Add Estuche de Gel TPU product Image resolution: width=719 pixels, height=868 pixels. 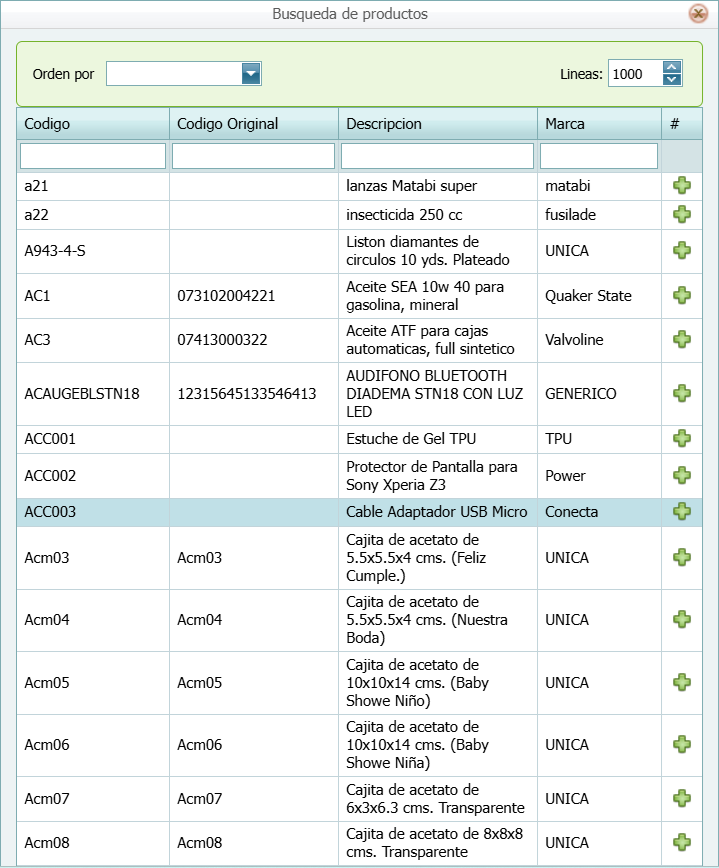[x=682, y=439]
